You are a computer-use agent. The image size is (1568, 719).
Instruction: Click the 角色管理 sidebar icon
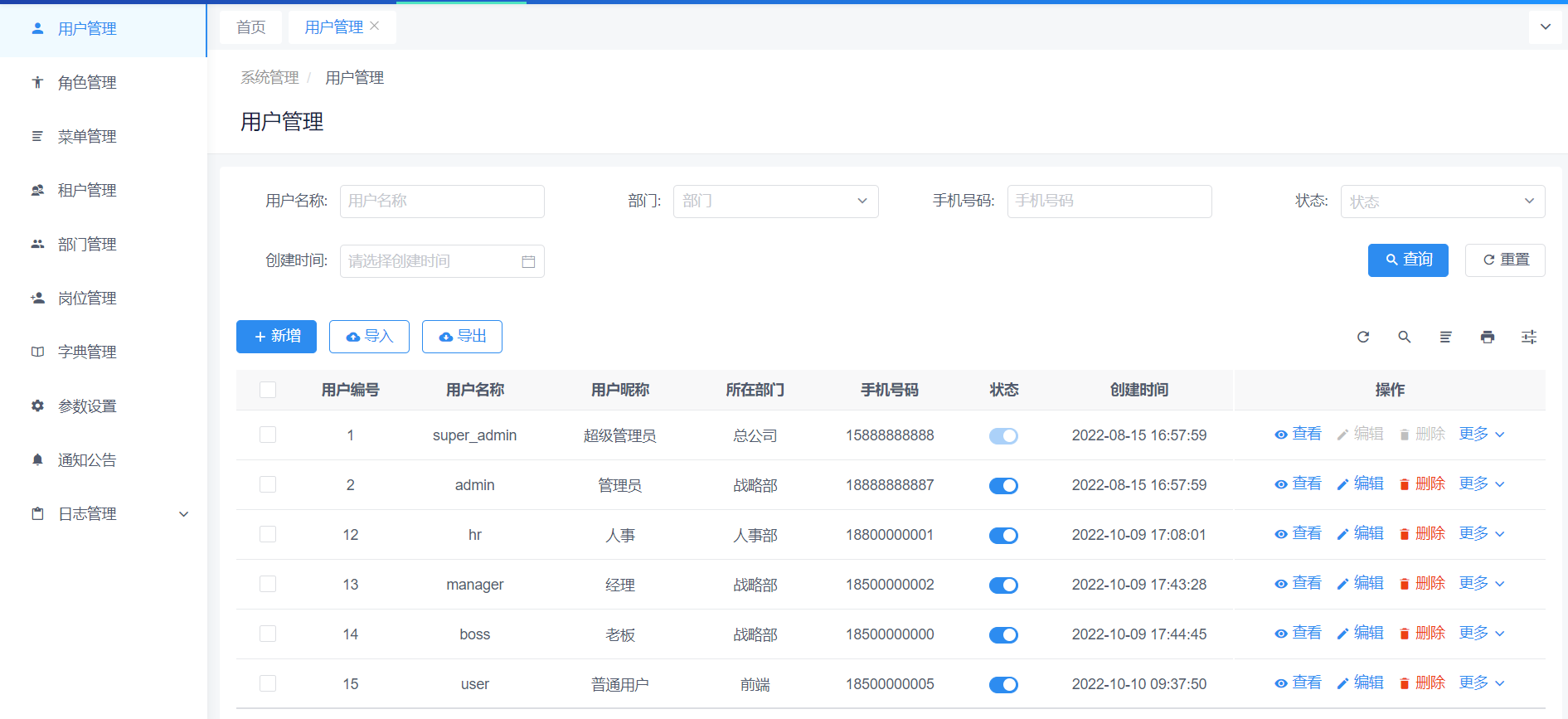(37, 82)
